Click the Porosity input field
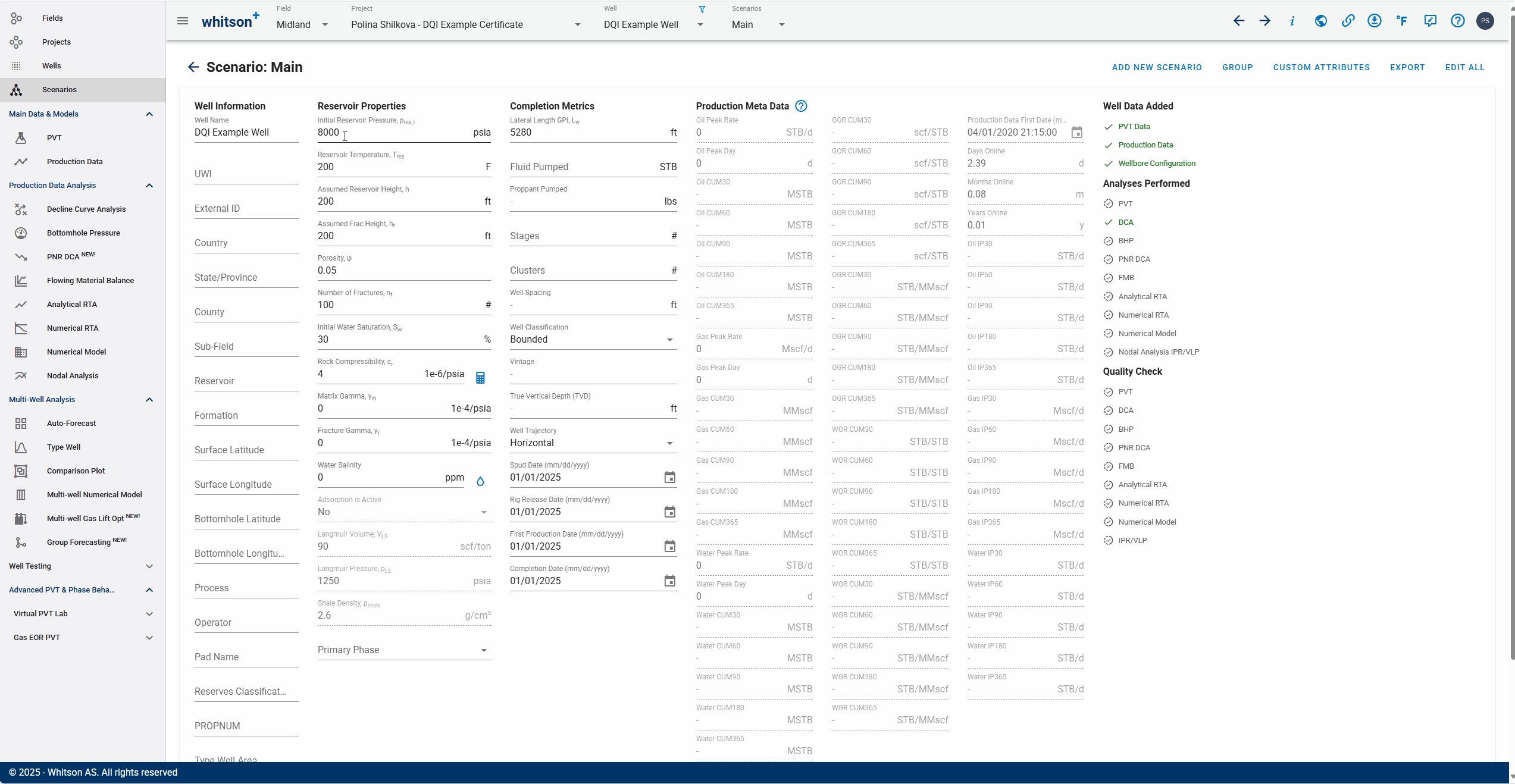This screenshot has width=1515, height=784. (404, 270)
